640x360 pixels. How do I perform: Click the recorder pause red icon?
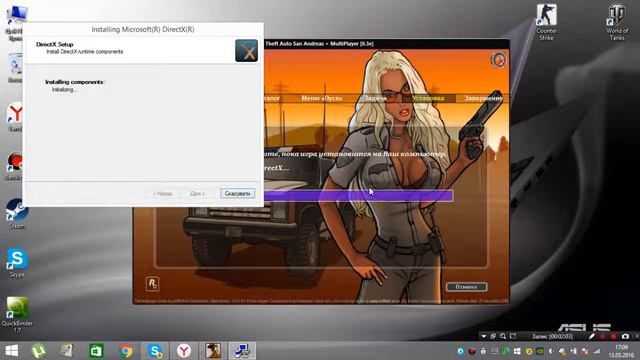coord(602,336)
